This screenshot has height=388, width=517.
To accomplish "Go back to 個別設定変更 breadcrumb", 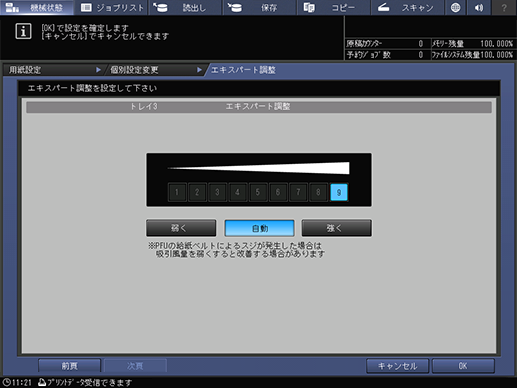I will pos(155,70).
